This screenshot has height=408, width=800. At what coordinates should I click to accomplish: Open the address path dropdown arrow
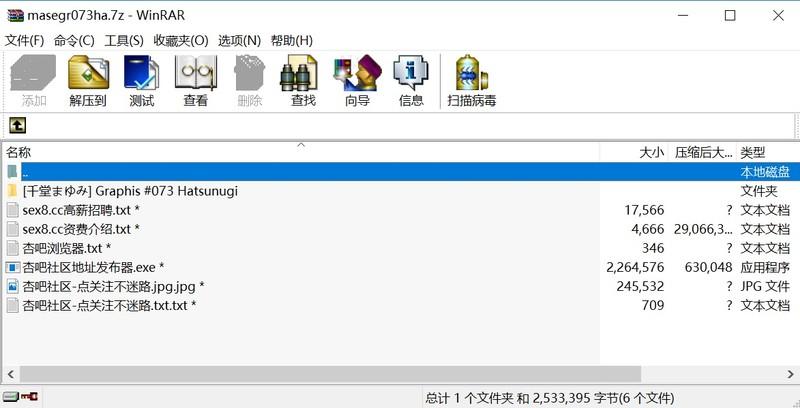point(792,125)
